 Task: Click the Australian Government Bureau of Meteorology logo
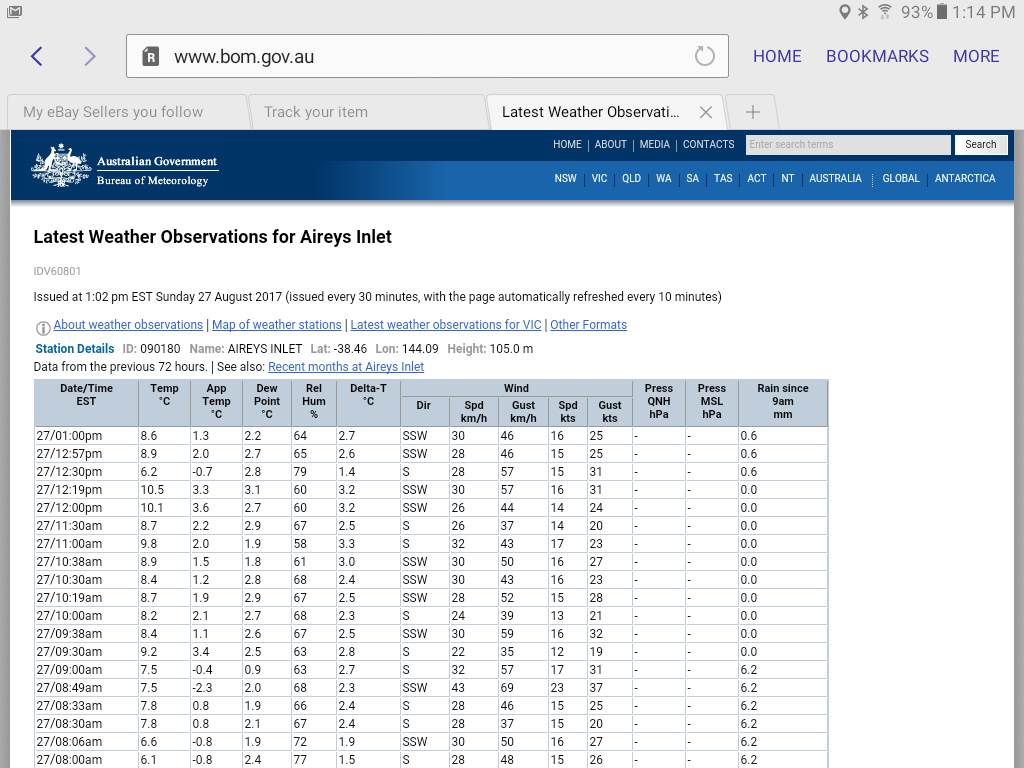tap(125, 167)
